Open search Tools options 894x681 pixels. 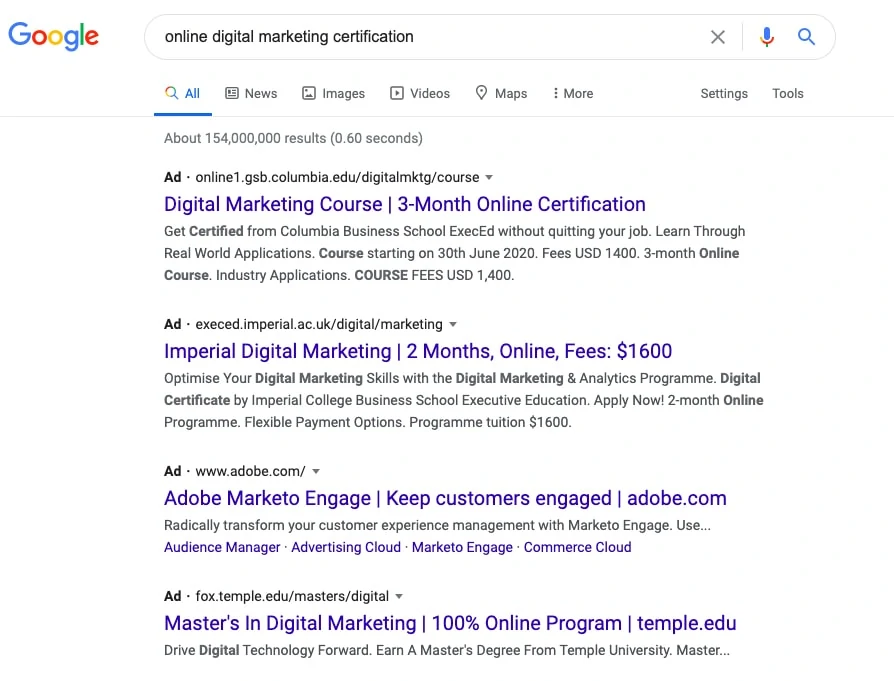pos(788,93)
